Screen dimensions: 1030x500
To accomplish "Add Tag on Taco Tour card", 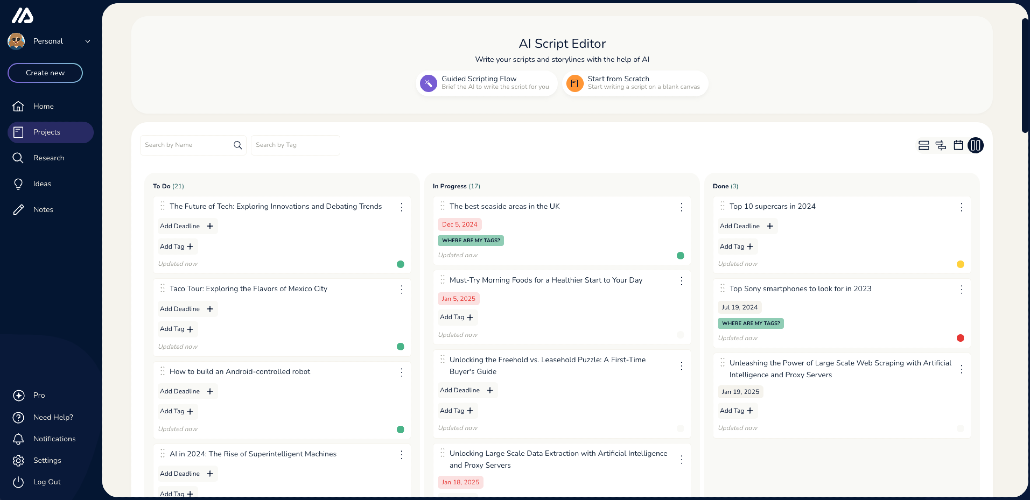I will pyautogui.click(x=177, y=329).
